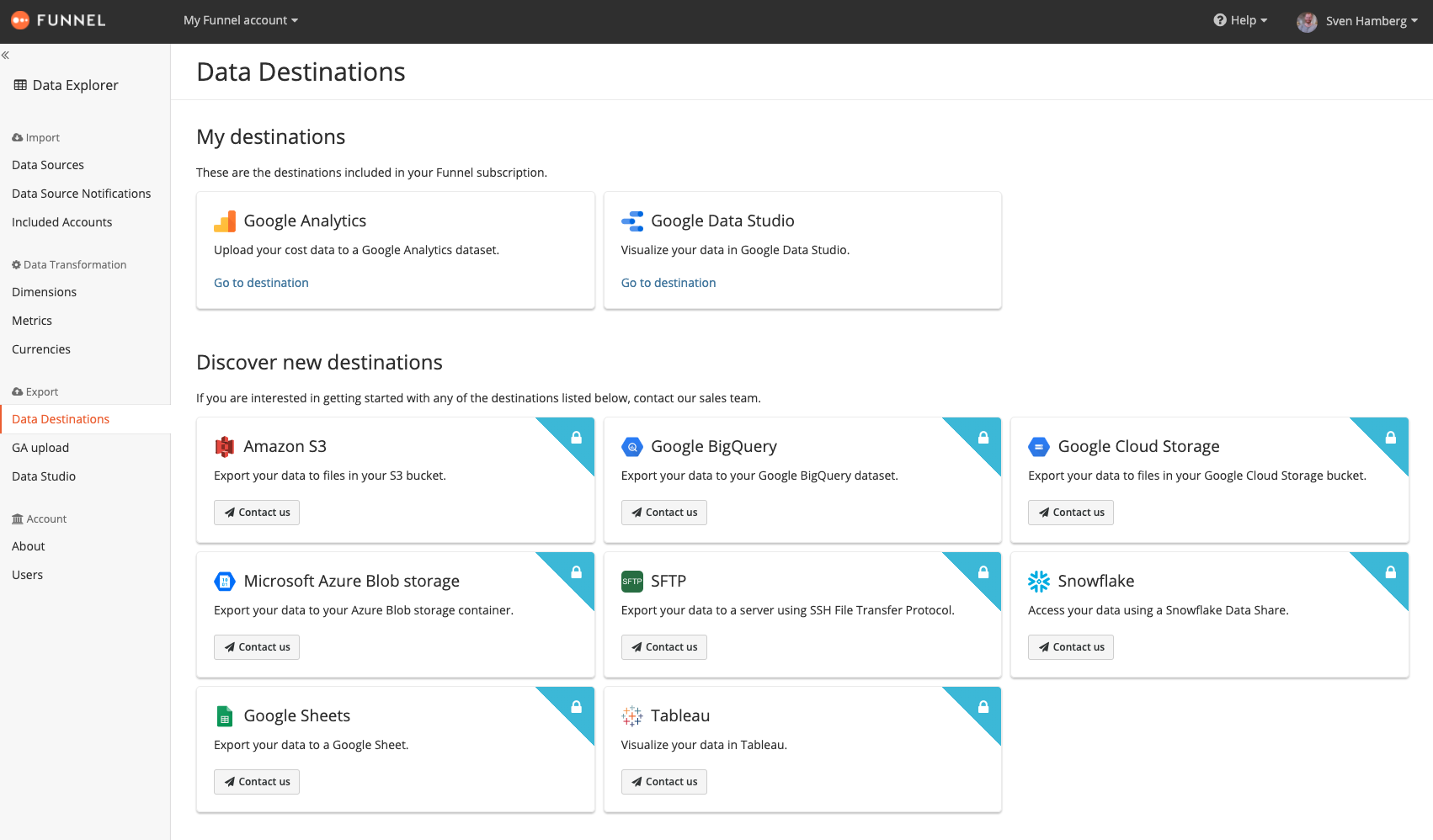Click the Microsoft Azure Blob storage icon

[225, 582]
